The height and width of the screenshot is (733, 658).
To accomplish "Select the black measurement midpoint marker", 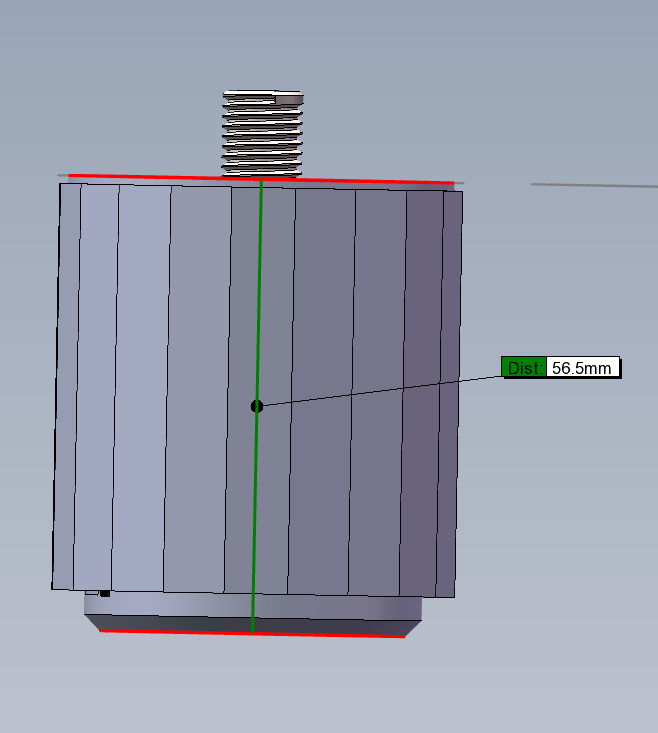I will pos(257,406).
